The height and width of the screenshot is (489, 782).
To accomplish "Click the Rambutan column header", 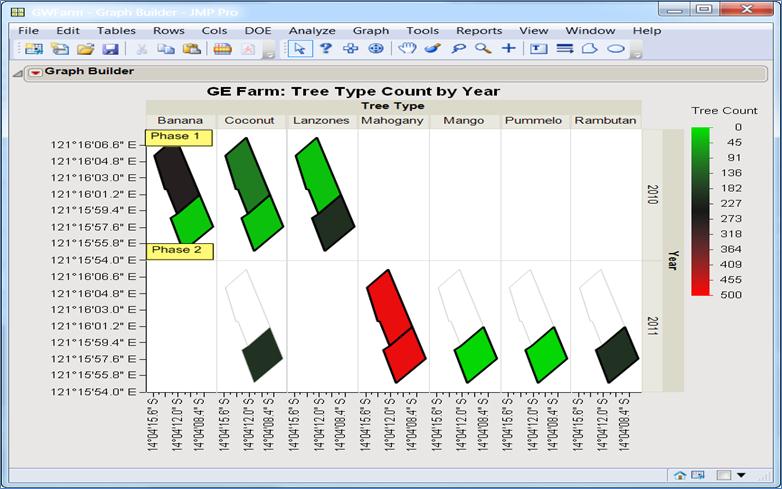I will tap(605, 120).
